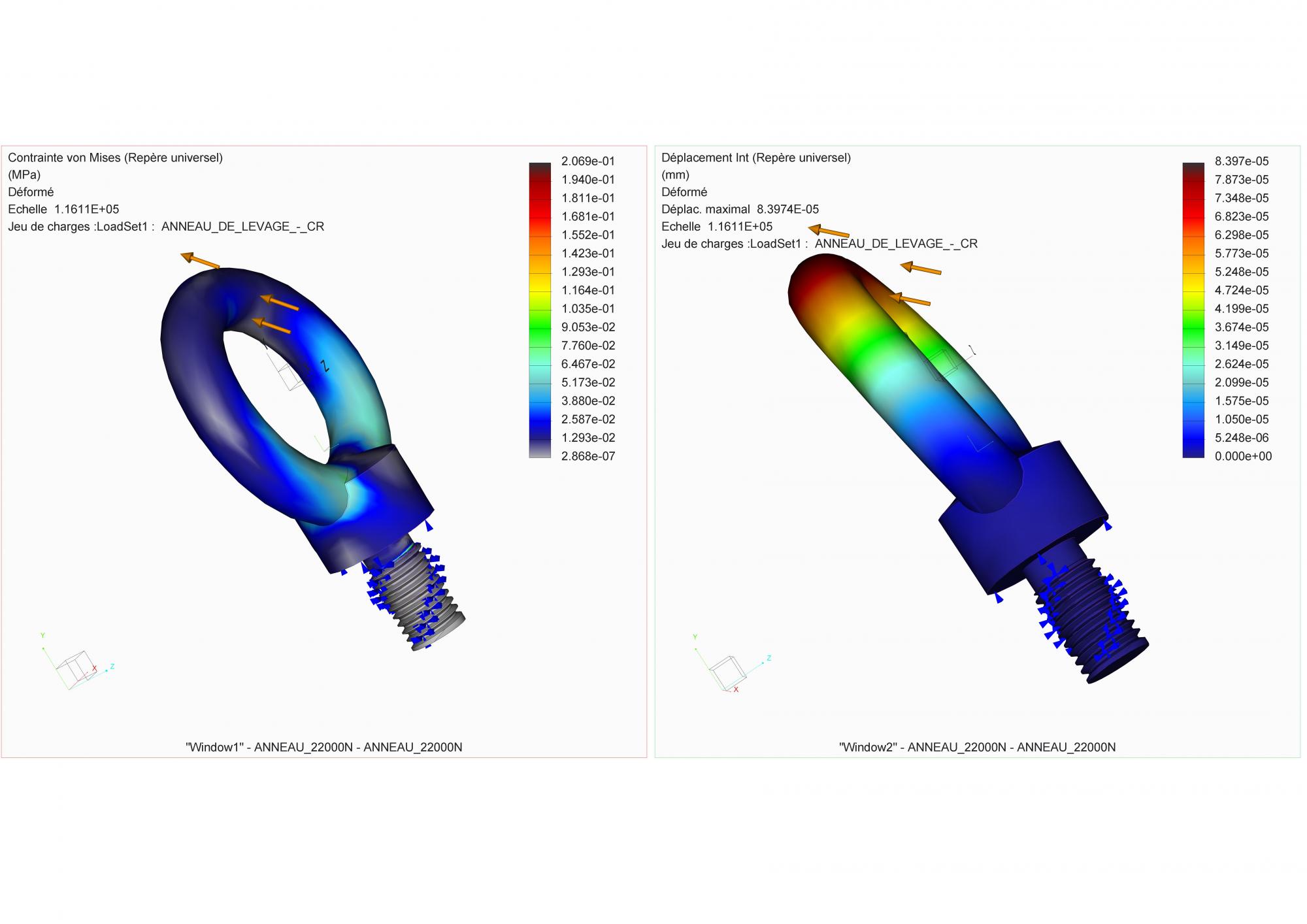
Task: Click the von Mises stress color legend bar
Action: 540,309
